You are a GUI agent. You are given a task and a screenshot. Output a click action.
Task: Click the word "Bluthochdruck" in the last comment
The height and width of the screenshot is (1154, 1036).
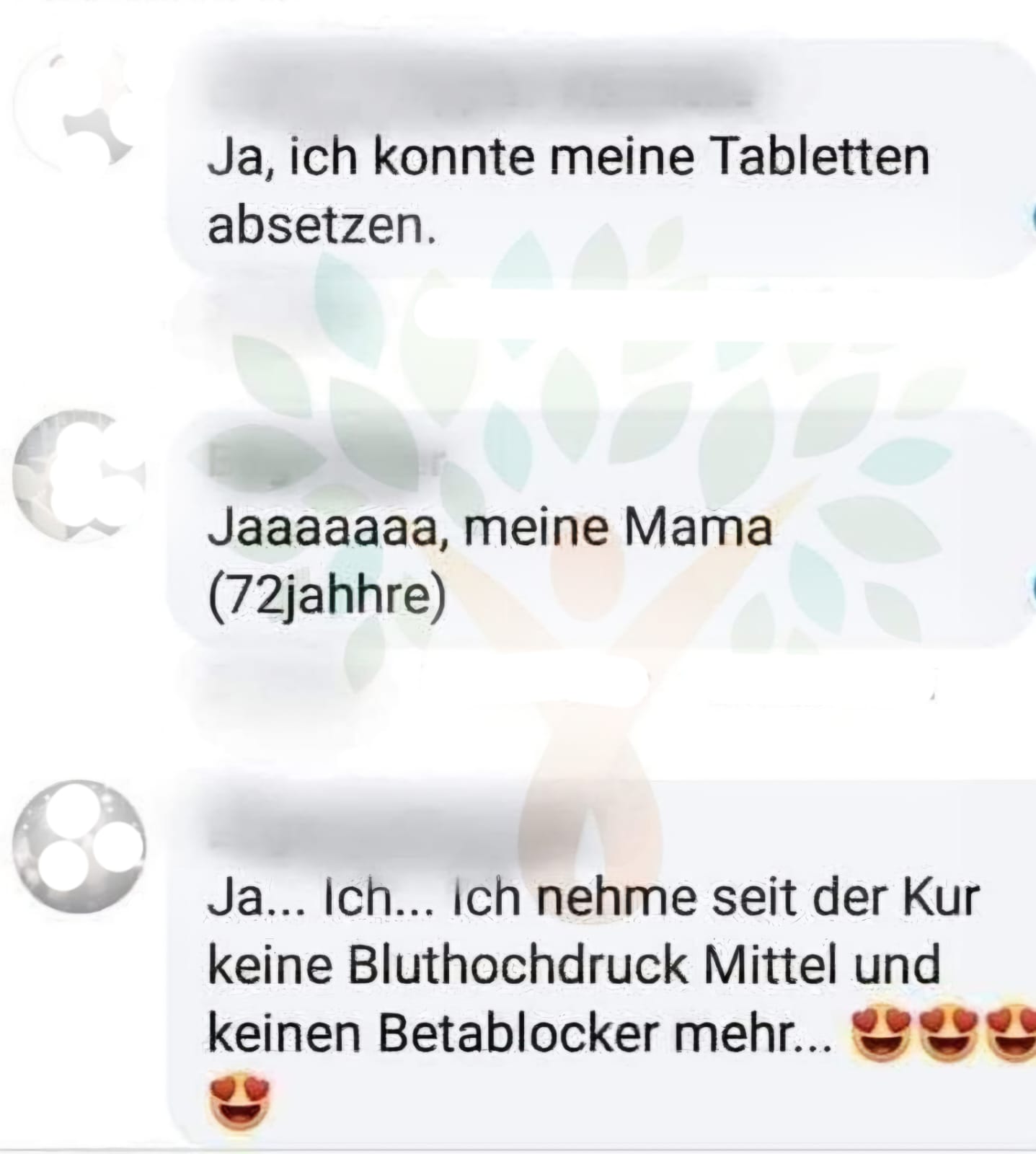click(518, 966)
